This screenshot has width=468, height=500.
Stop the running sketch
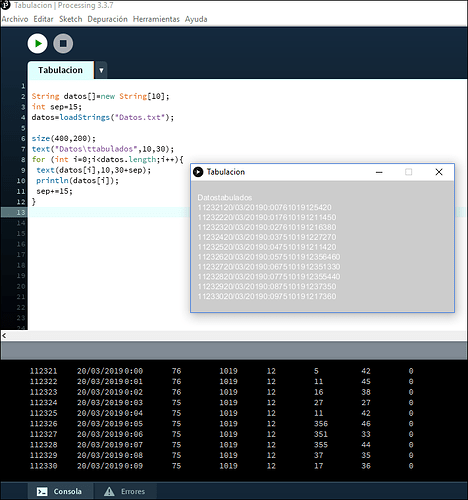(63, 44)
